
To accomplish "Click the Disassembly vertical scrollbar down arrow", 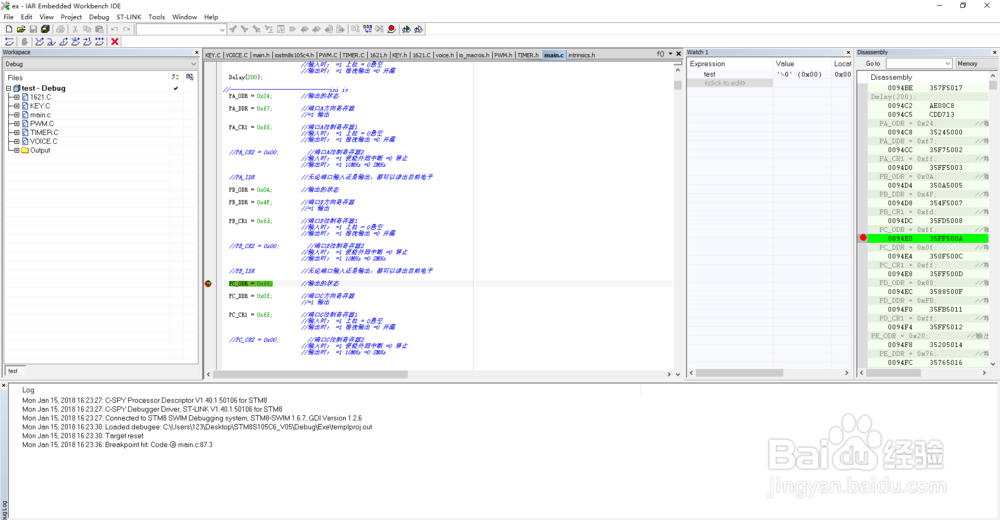I will 992,364.
